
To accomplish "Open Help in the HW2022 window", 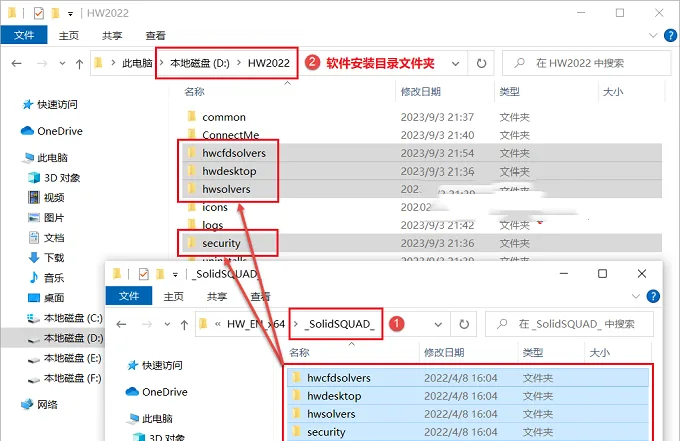I will (670, 35).
